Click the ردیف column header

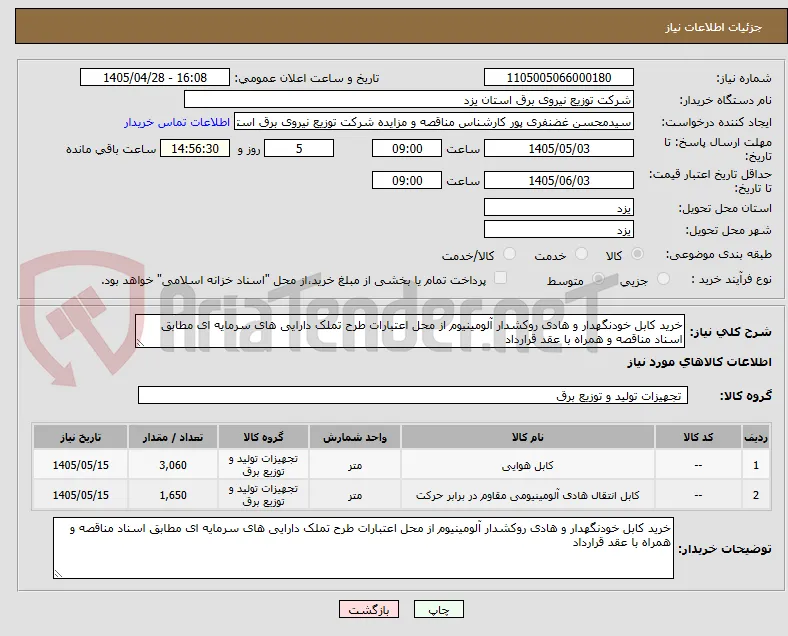pyautogui.click(x=755, y=437)
